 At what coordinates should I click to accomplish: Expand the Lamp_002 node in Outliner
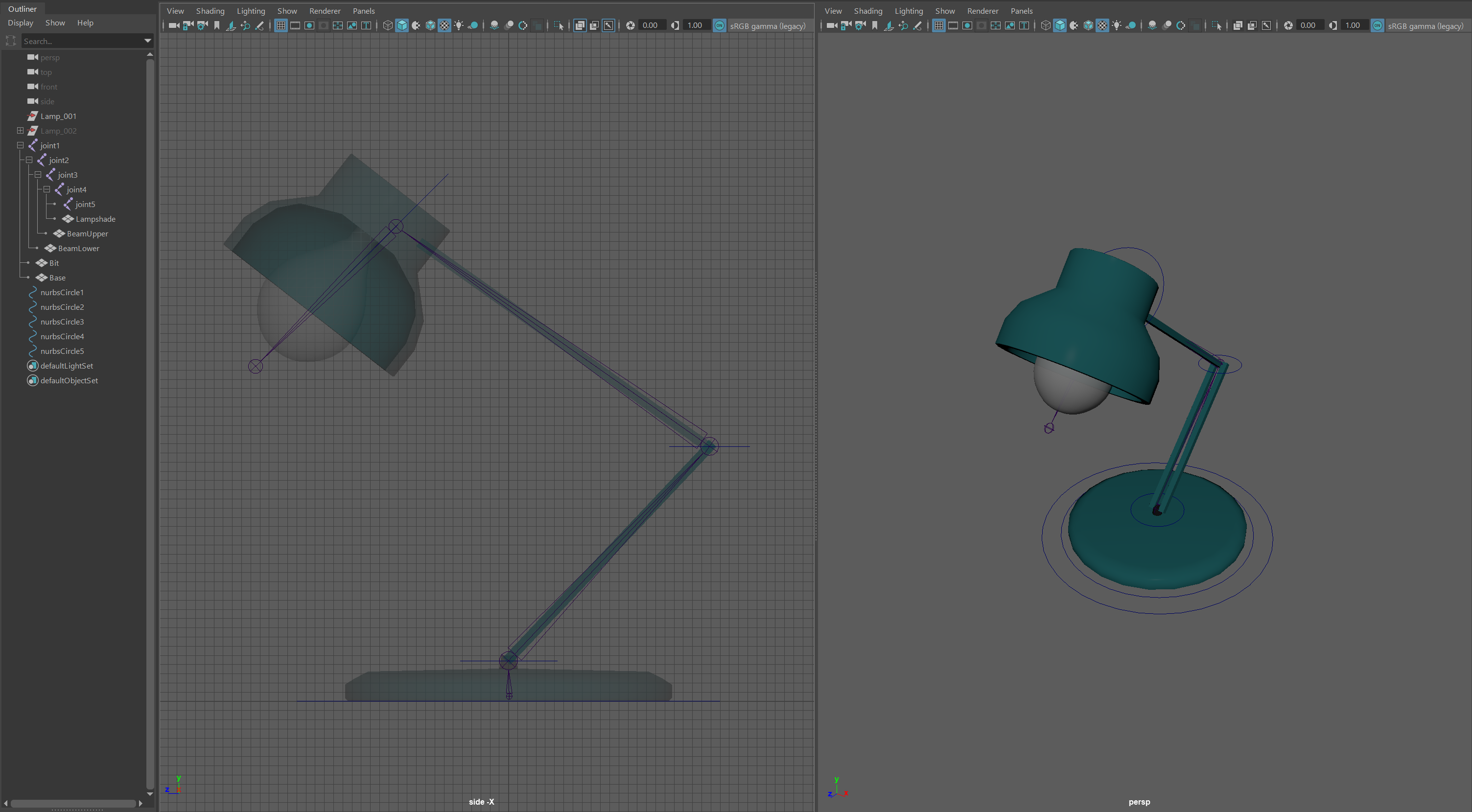click(21, 131)
